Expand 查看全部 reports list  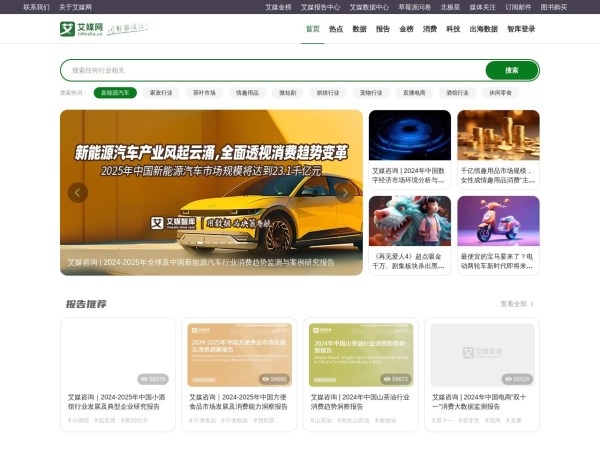tap(517, 304)
